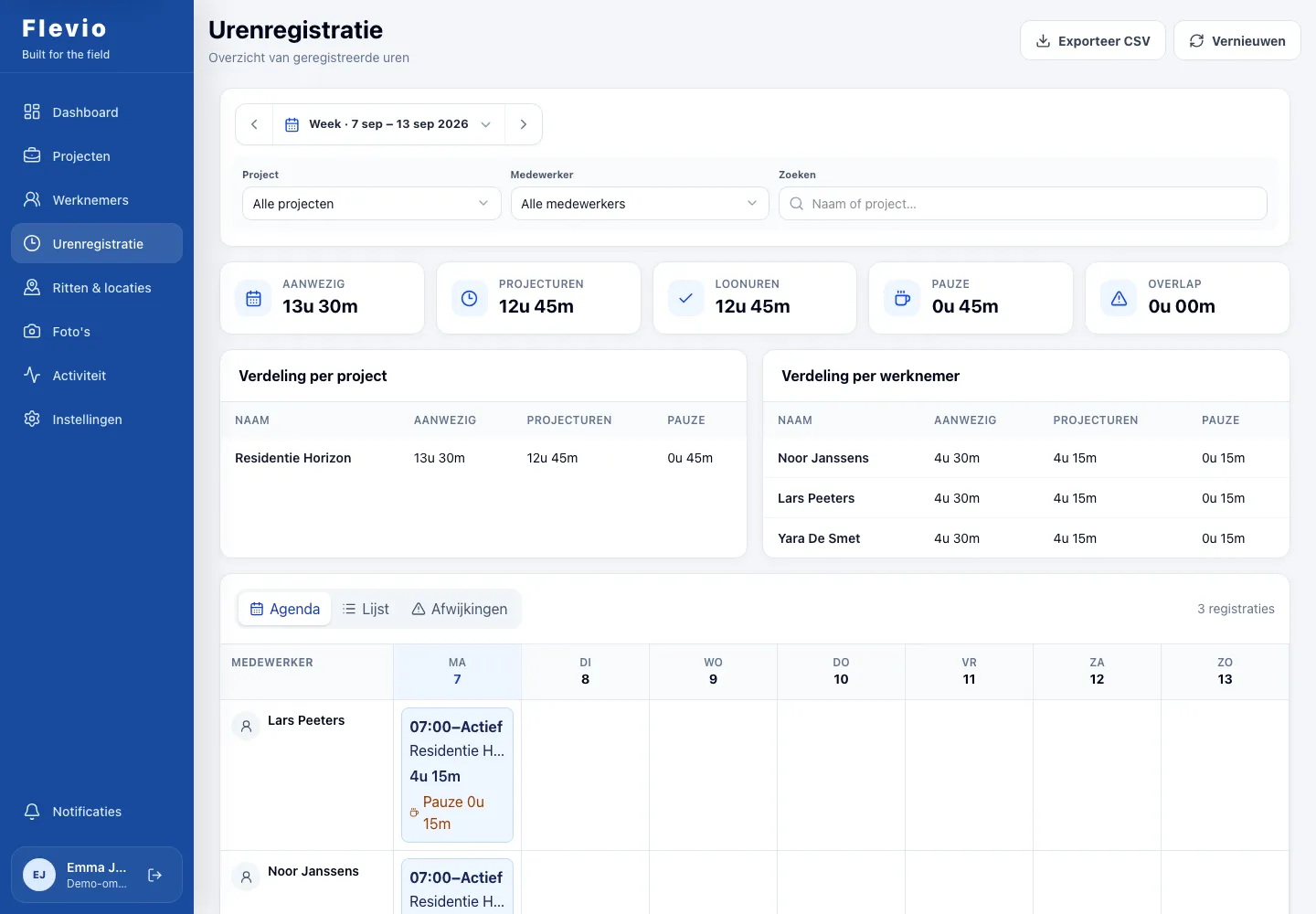Image resolution: width=1316 pixels, height=914 pixels.
Task: Click the coffee icon in Lars Peeters entry
Action: point(414,813)
